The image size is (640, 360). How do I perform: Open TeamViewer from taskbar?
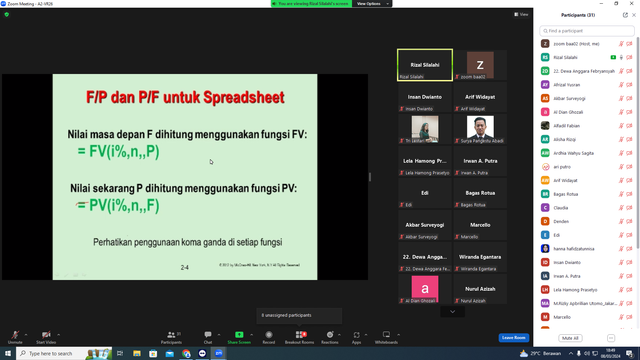[x=202, y=353]
